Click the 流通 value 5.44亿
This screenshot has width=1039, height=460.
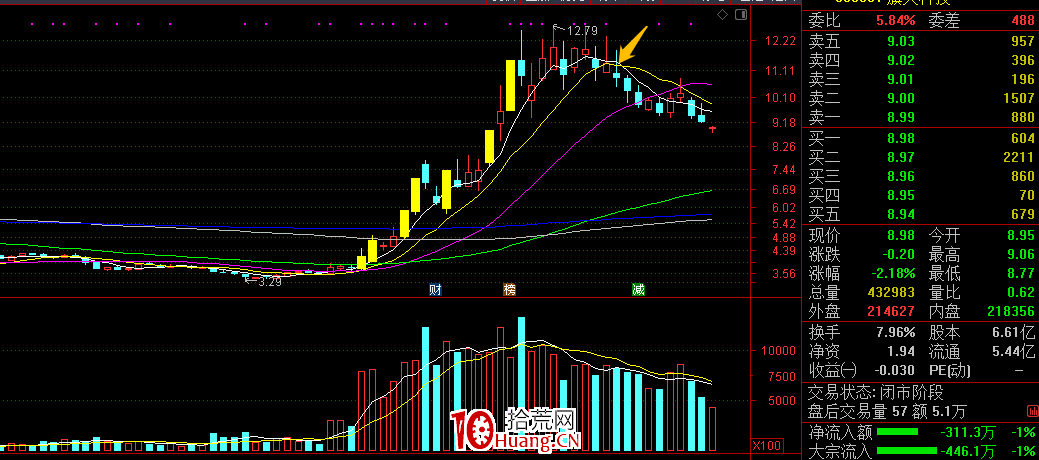pos(1014,351)
